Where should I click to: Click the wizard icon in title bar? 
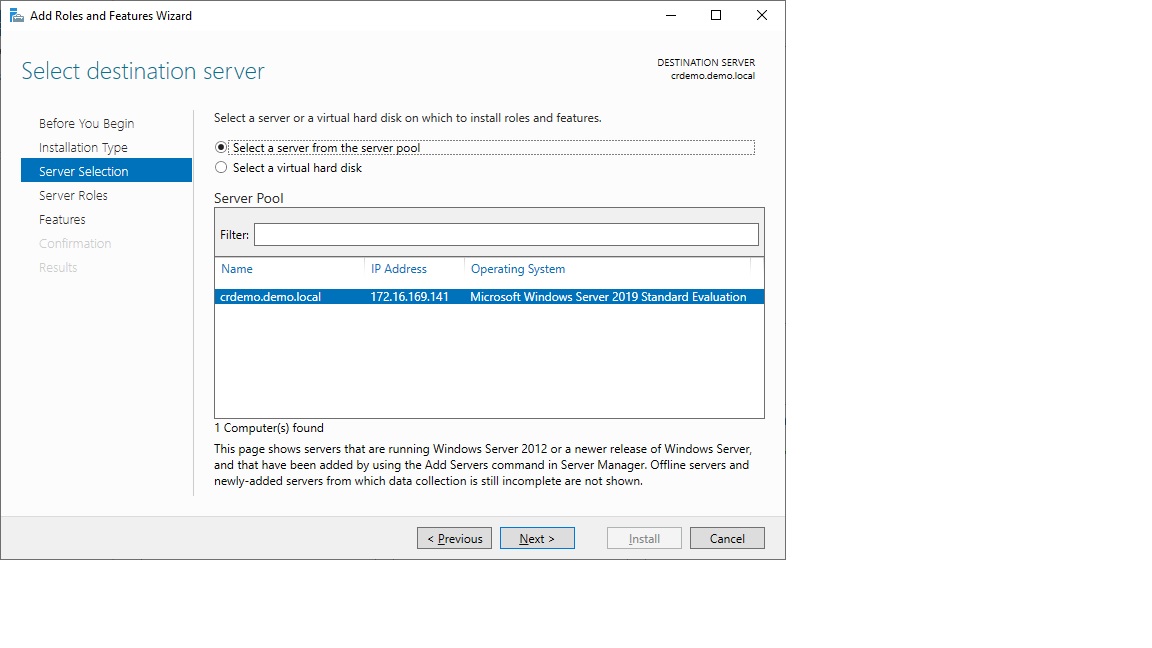pos(16,15)
